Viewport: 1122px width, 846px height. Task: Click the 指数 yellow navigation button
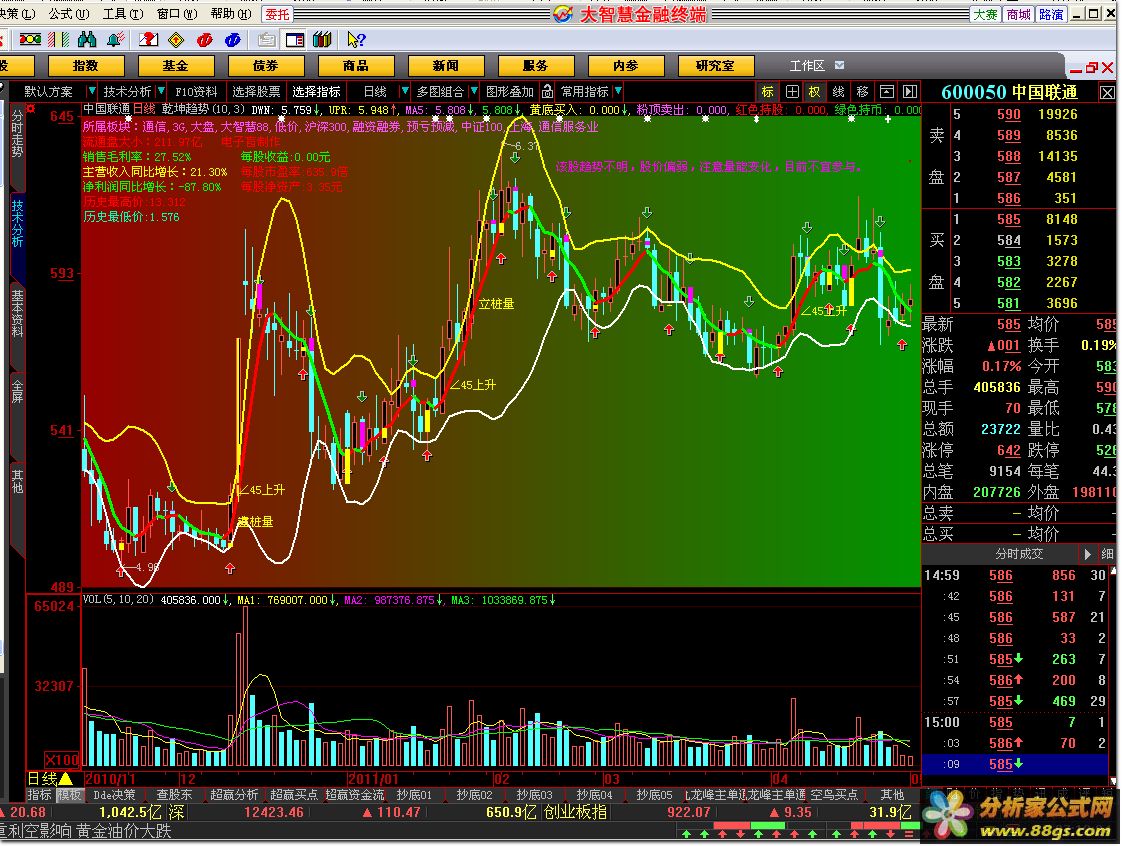pyautogui.click(x=86, y=66)
